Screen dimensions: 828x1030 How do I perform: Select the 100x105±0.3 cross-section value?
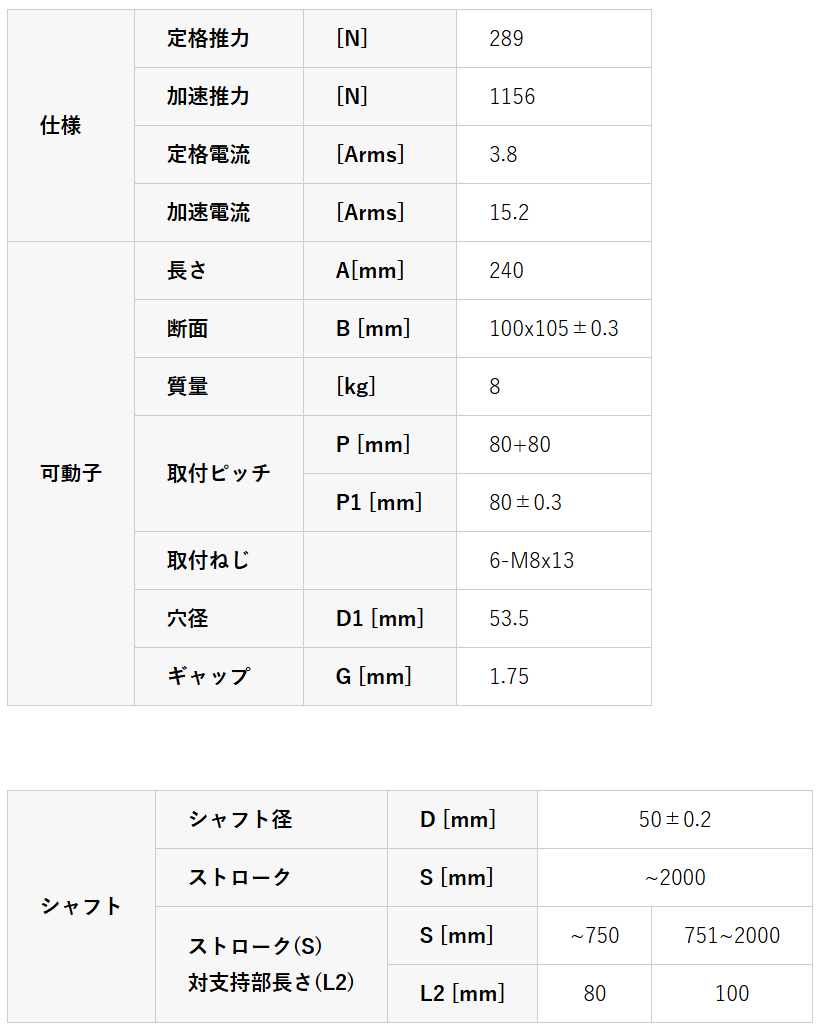pos(554,329)
